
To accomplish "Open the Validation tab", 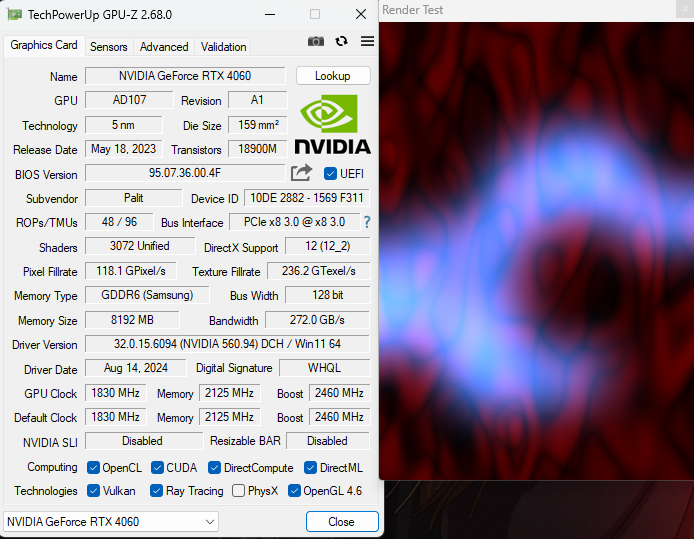I will point(223,47).
